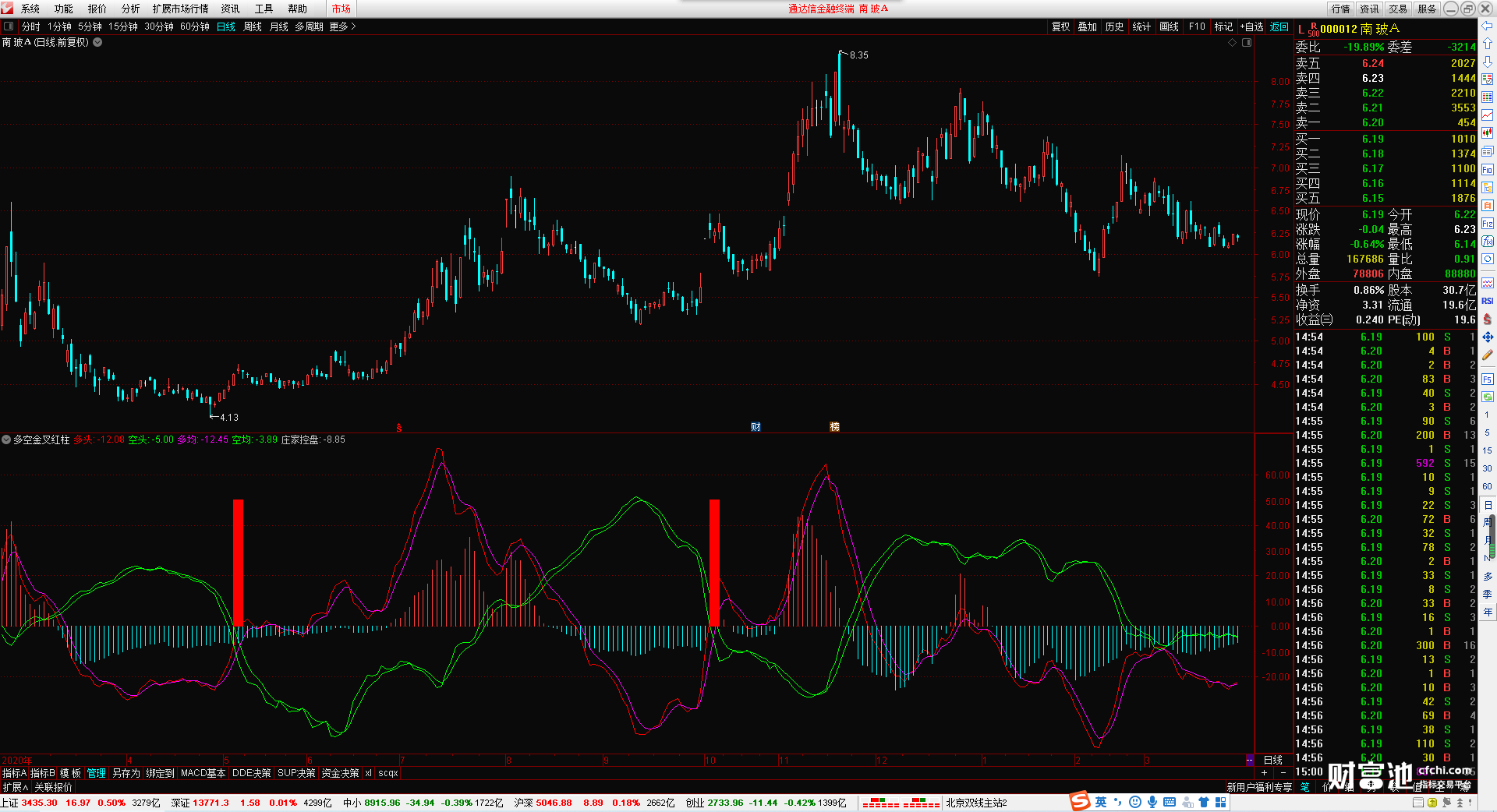This screenshot has width=1497, height=812.
Task: Click the F5 sidebar icon
Action: (x=1488, y=380)
